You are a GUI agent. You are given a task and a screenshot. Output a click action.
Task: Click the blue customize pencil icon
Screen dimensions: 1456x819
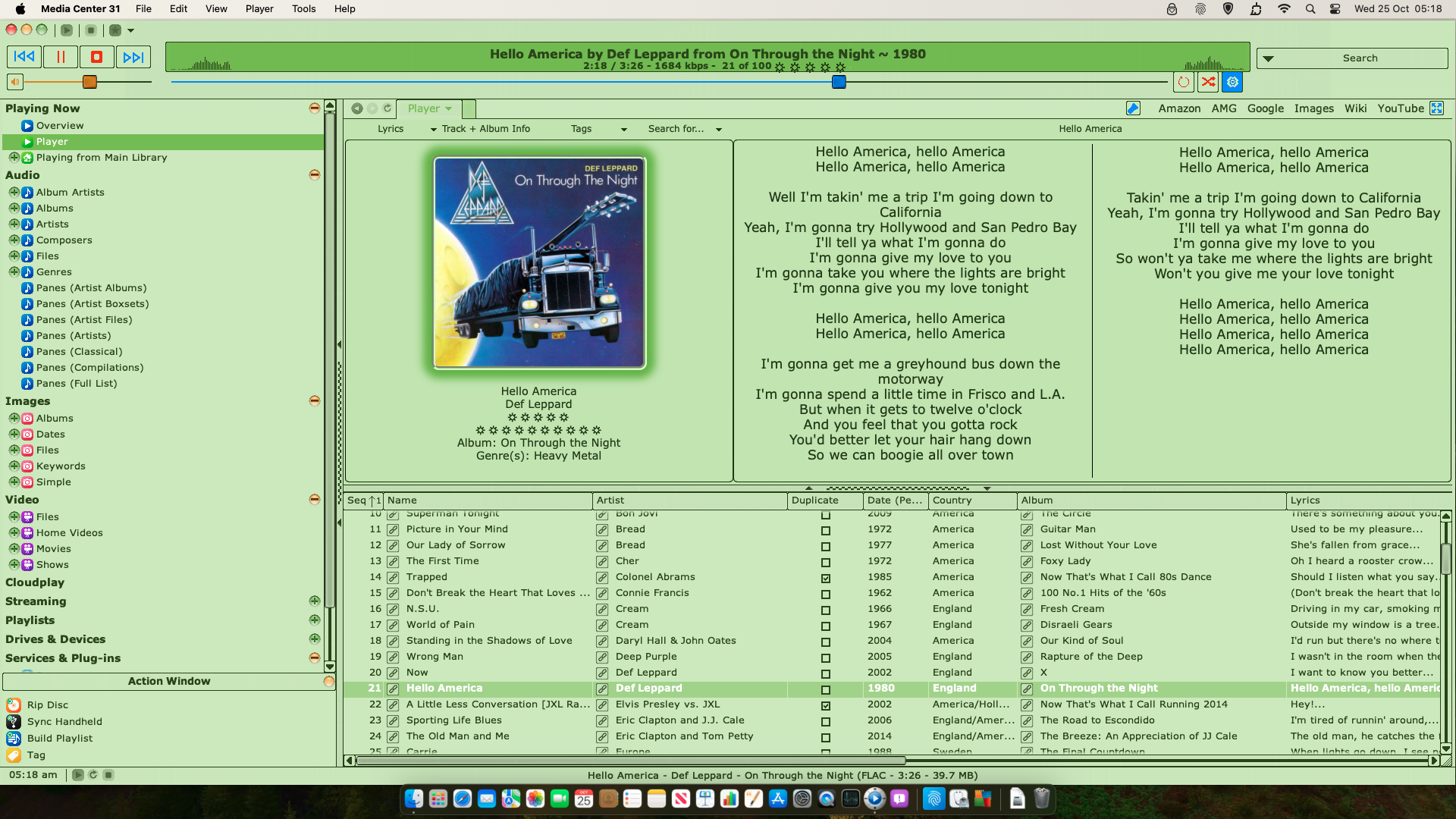coord(1133,108)
